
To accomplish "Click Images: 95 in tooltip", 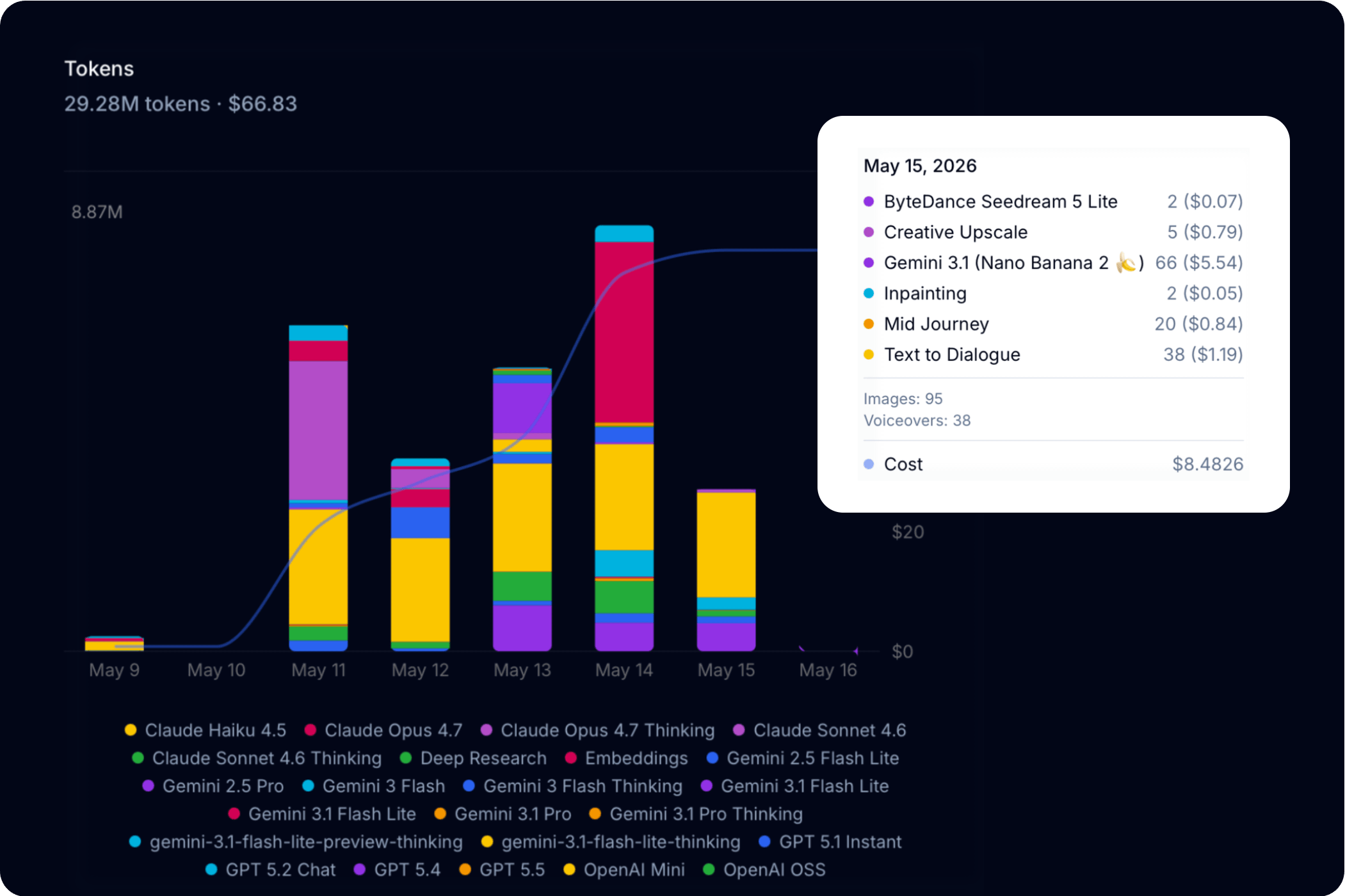I will click(x=903, y=399).
